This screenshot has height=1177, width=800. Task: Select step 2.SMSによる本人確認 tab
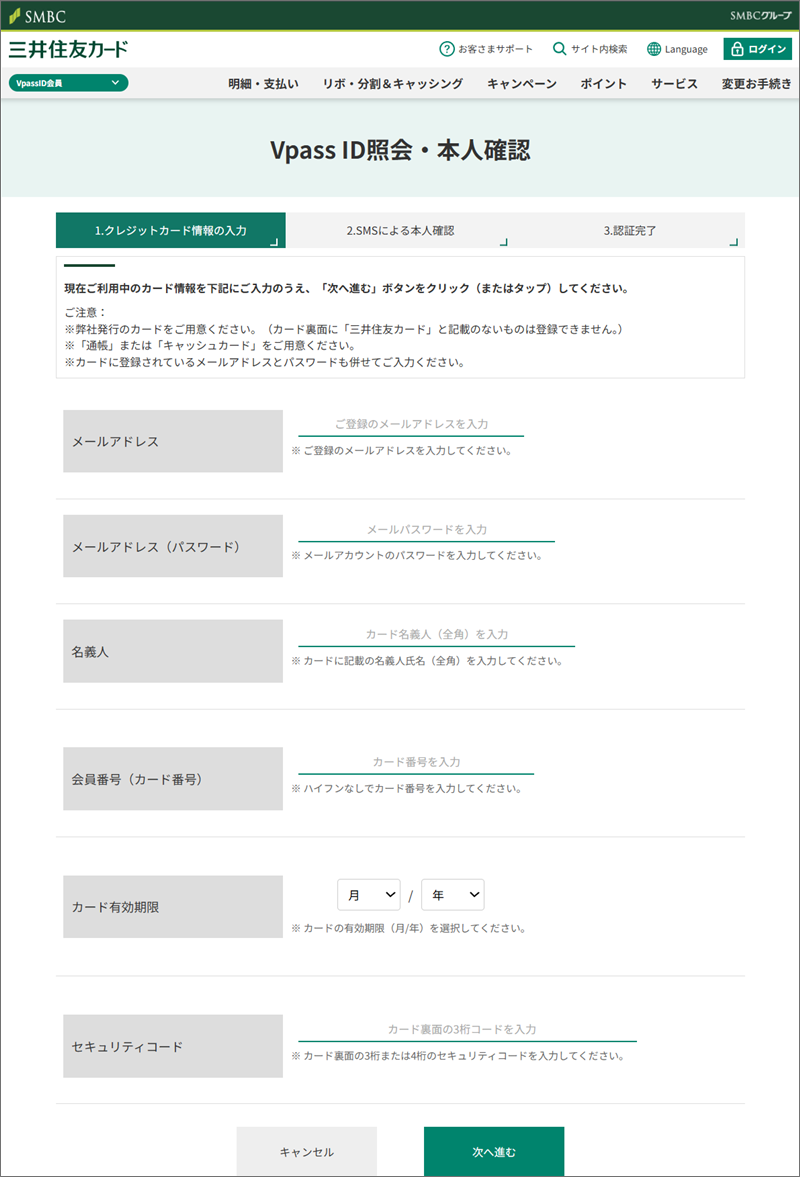pos(400,230)
